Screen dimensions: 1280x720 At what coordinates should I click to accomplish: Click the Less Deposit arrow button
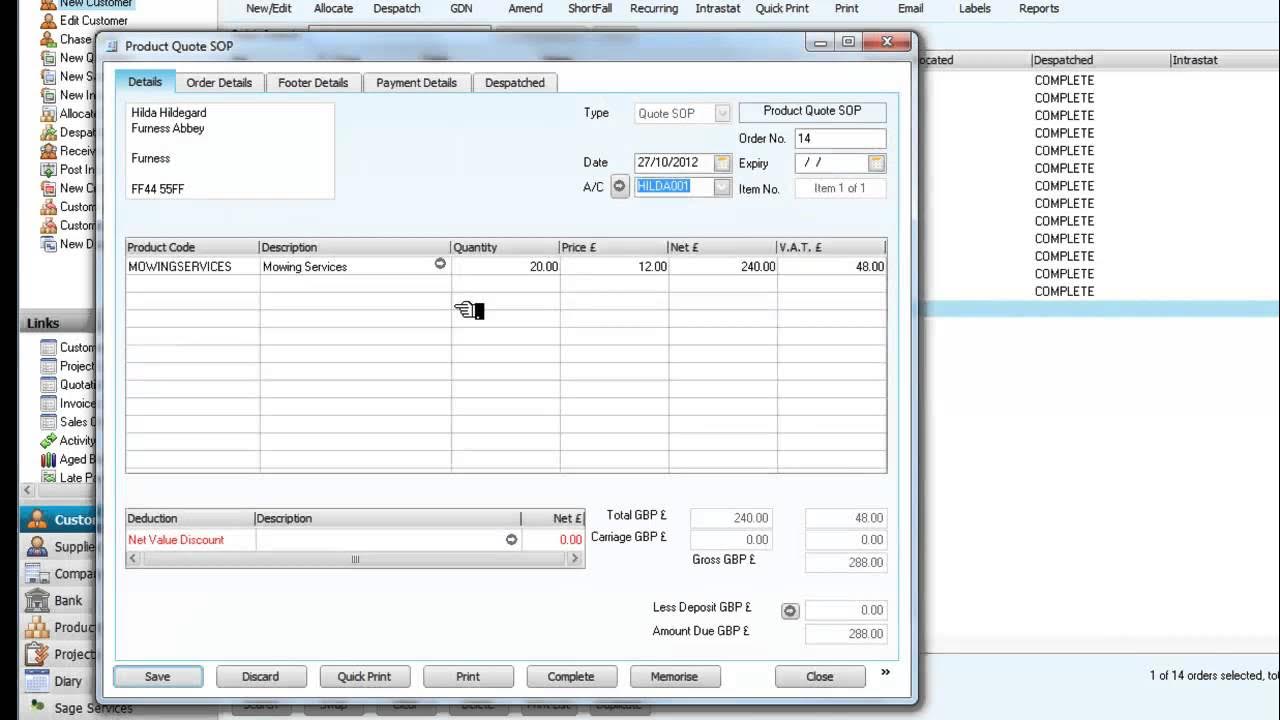[x=790, y=610]
